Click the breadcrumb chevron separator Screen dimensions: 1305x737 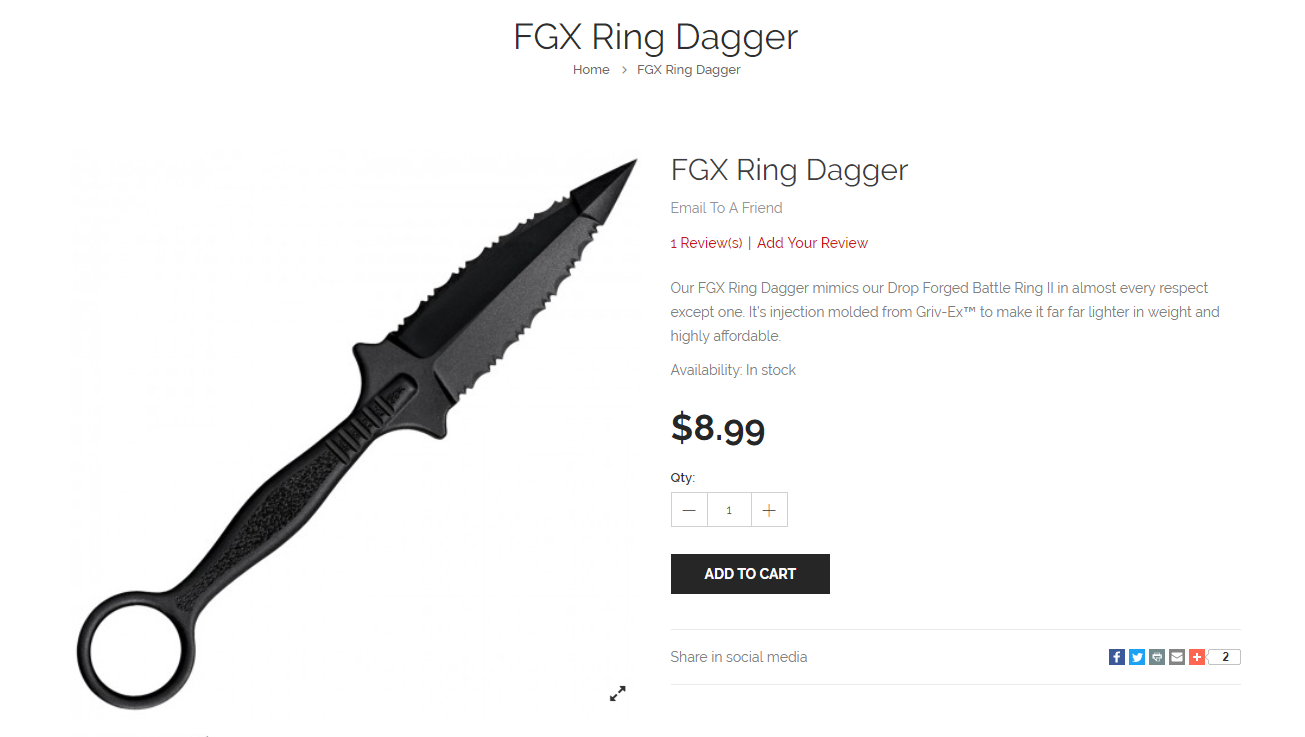pyautogui.click(x=624, y=70)
